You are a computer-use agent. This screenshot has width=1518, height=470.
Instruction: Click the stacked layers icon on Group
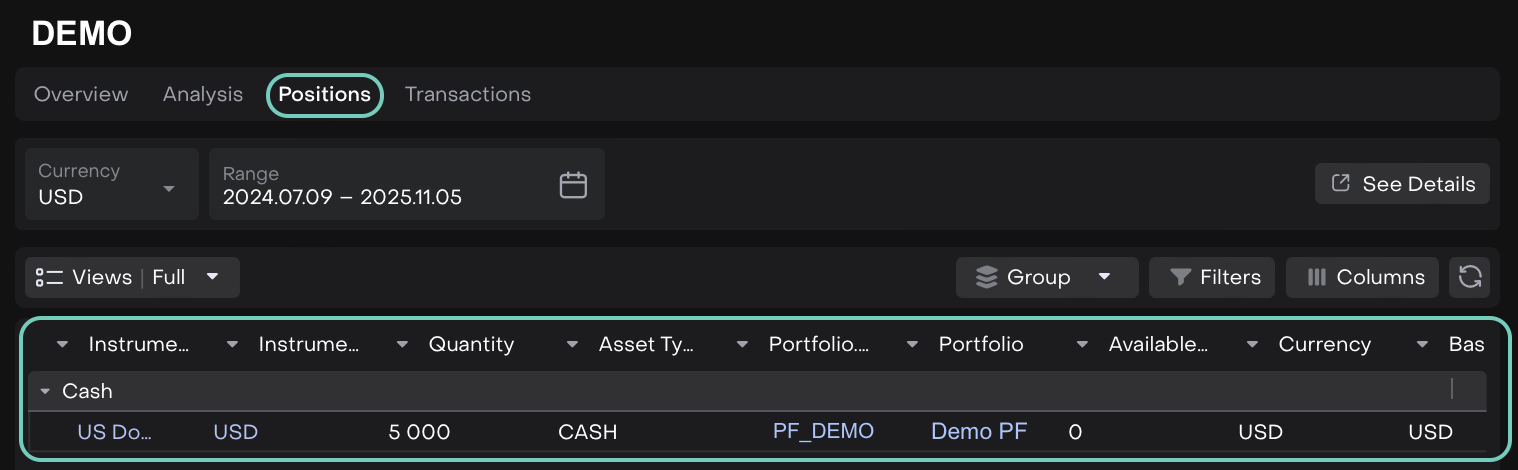click(987, 277)
